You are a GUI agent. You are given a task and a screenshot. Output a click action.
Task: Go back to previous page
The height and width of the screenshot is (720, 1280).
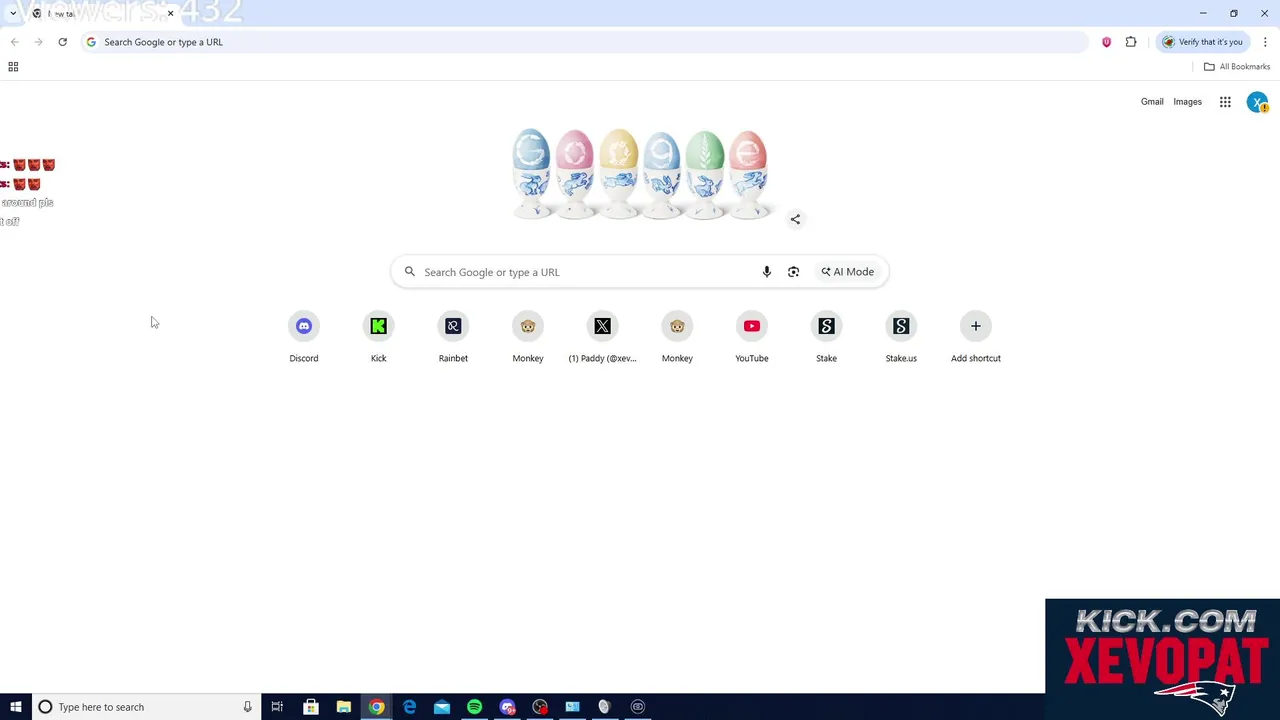(x=14, y=42)
